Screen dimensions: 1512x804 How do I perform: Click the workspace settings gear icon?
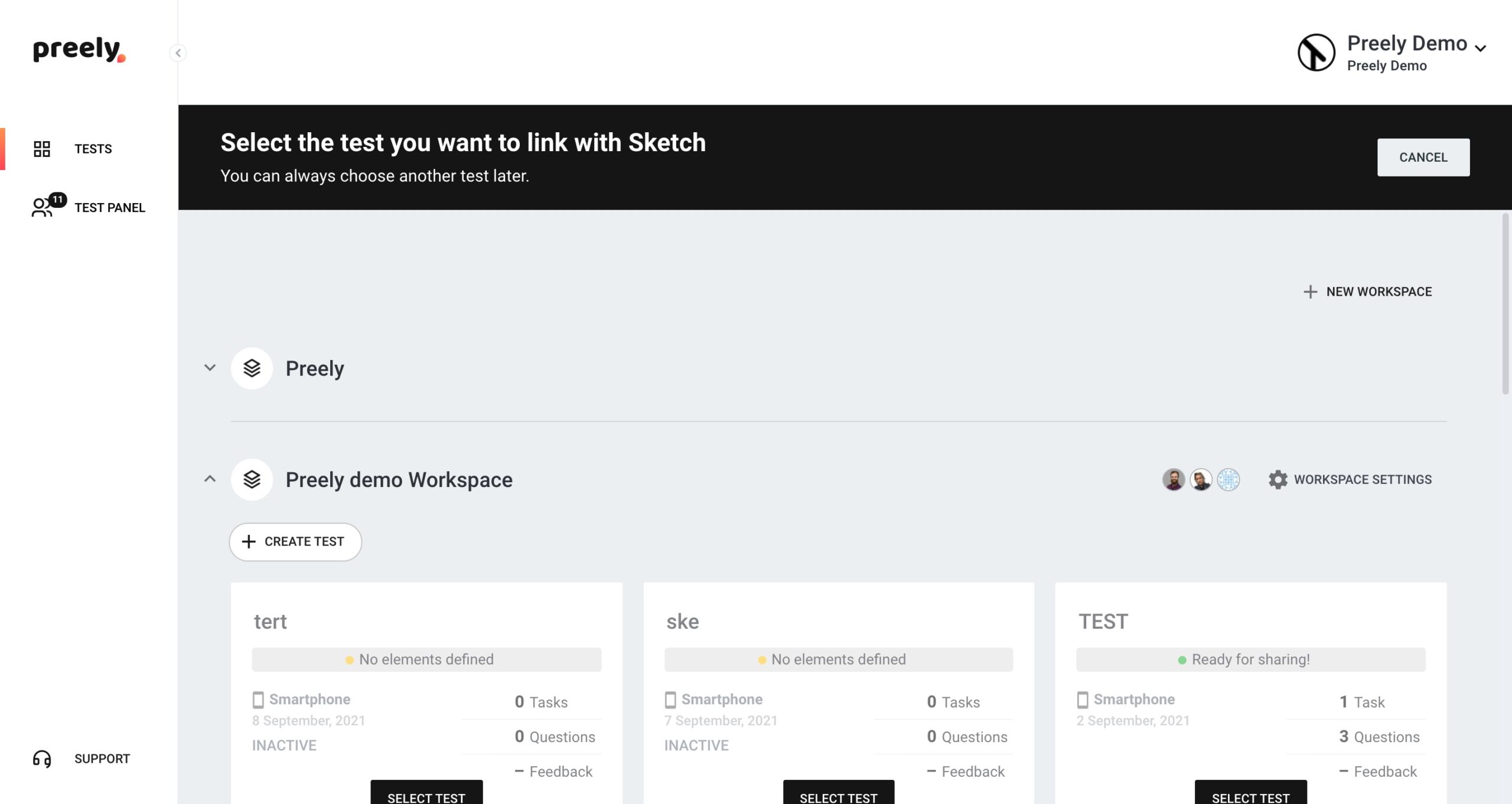[x=1278, y=479]
